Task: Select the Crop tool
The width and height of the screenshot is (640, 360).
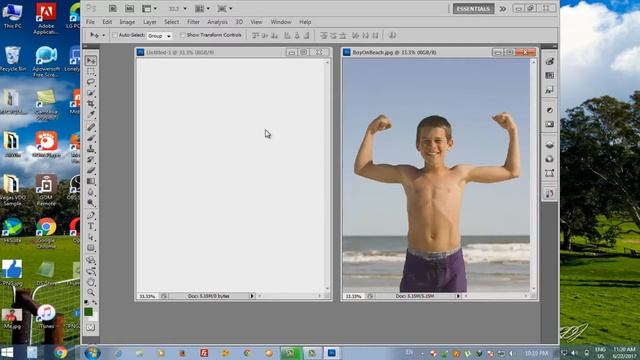Action: click(91, 103)
